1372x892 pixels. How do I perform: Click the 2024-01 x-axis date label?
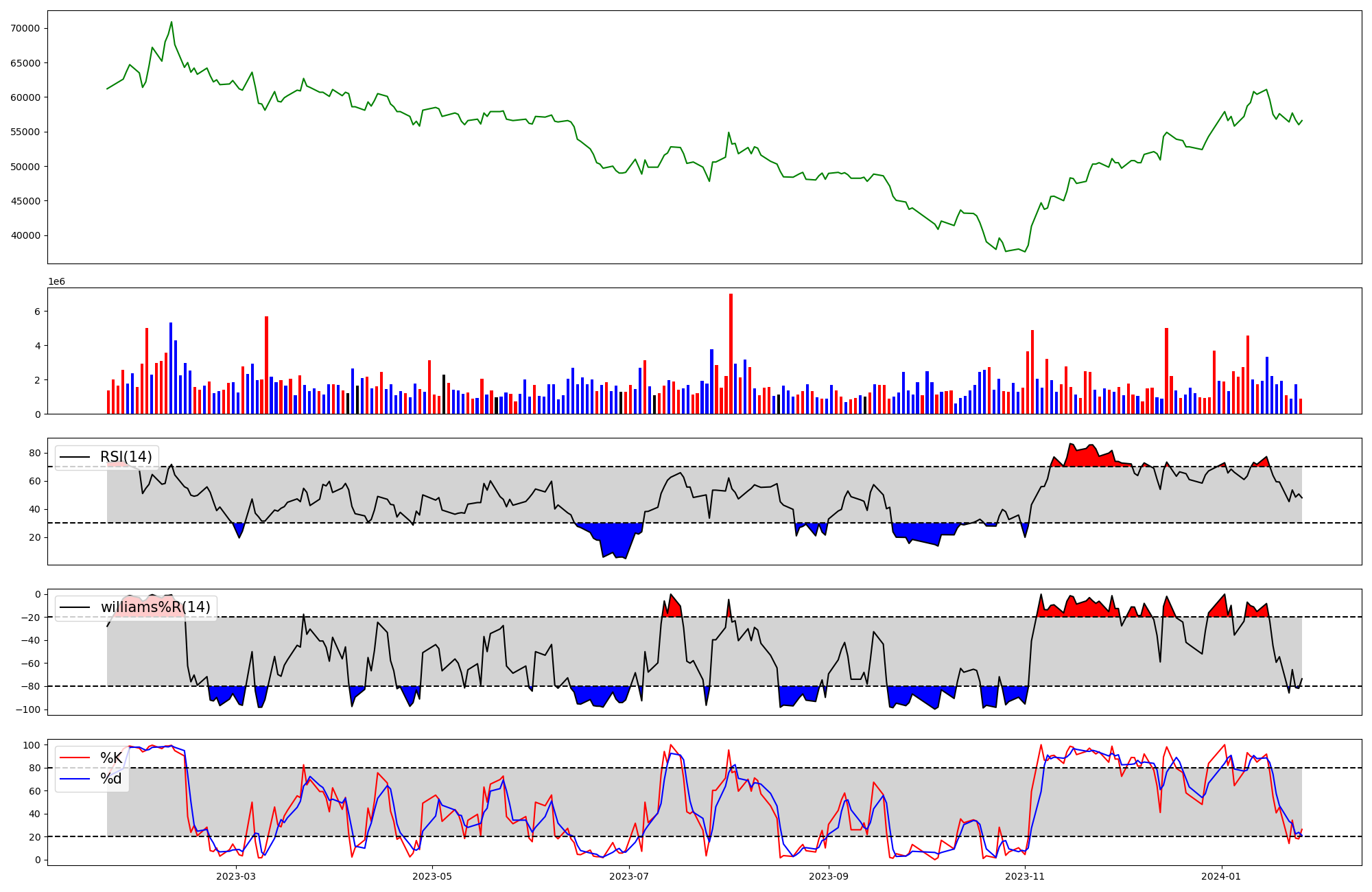pyautogui.click(x=1222, y=876)
